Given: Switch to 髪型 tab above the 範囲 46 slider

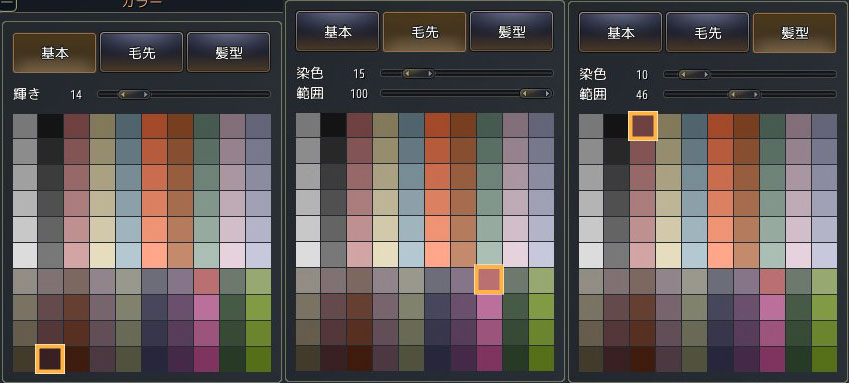Looking at the screenshot, I should (795, 33).
